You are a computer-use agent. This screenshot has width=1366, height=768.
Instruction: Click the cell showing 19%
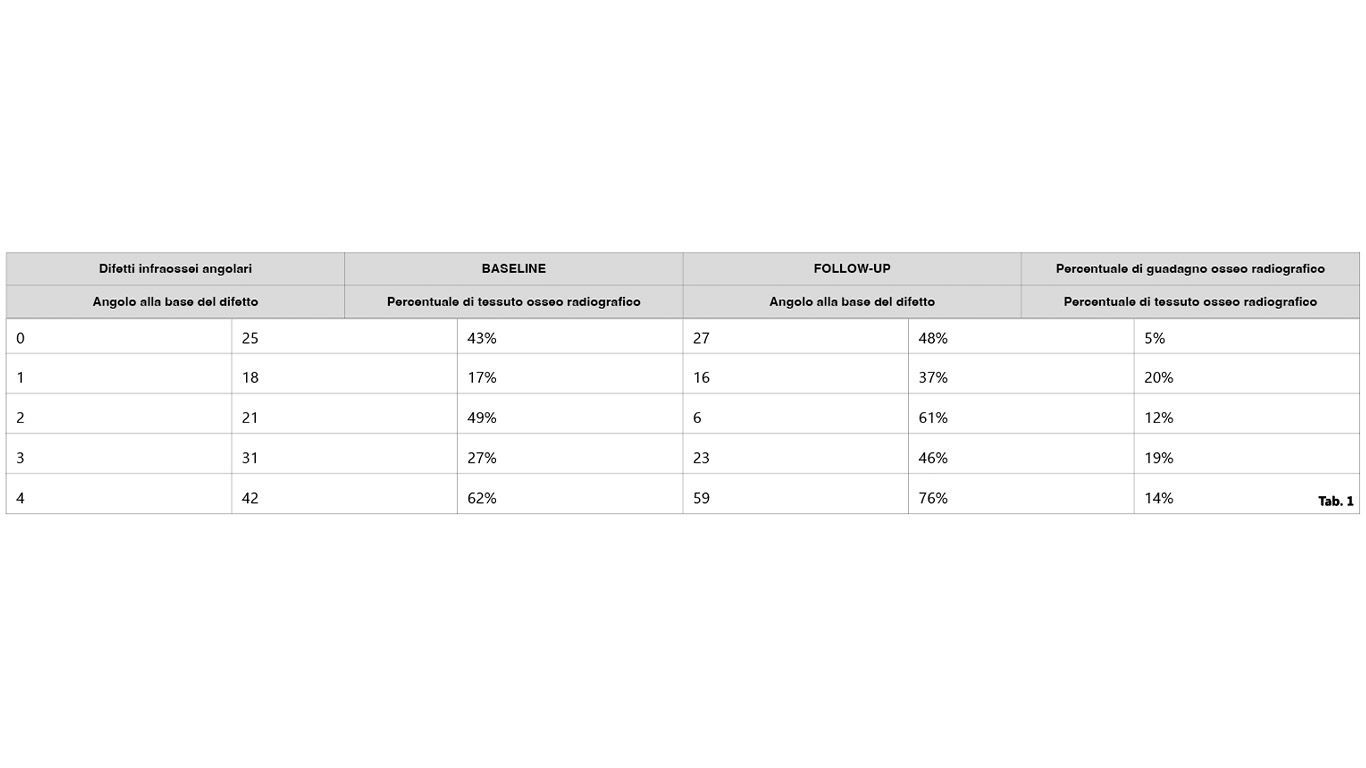tap(1247, 458)
